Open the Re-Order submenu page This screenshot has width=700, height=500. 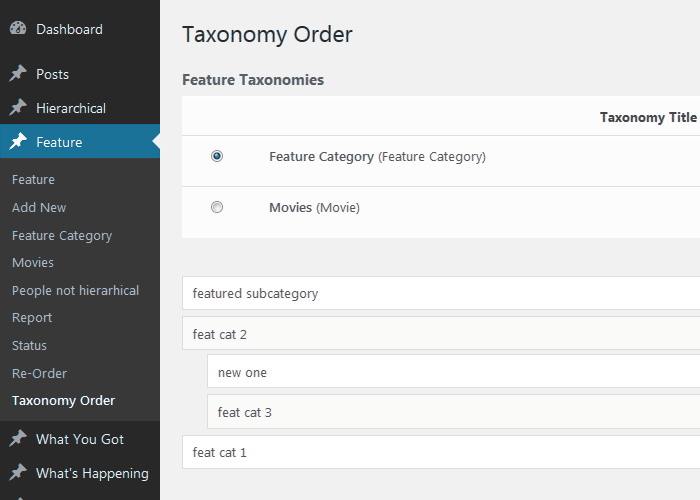coord(39,373)
